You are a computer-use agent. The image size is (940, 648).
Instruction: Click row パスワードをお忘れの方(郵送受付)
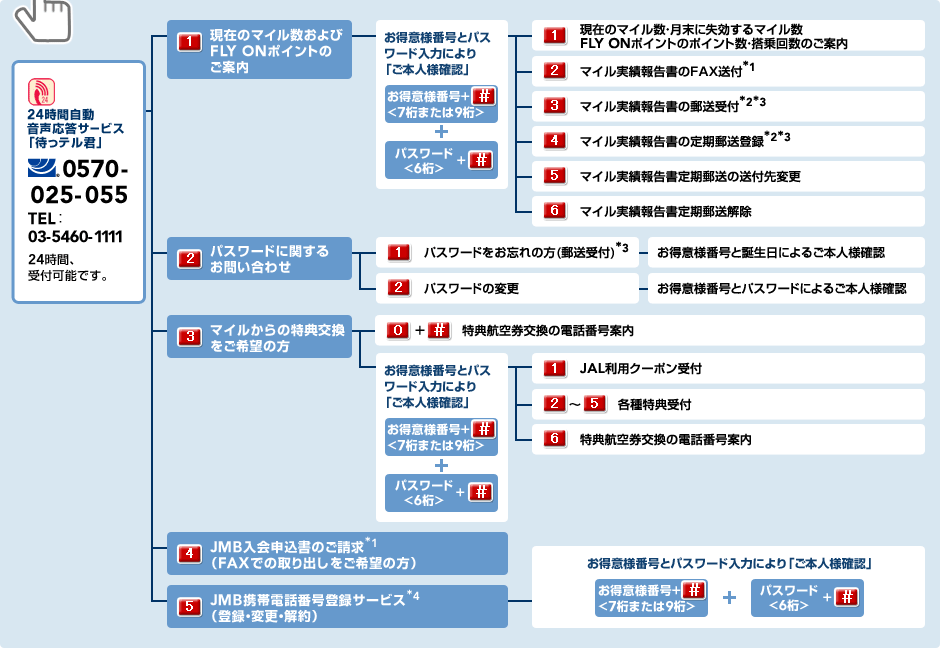coord(507,252)
